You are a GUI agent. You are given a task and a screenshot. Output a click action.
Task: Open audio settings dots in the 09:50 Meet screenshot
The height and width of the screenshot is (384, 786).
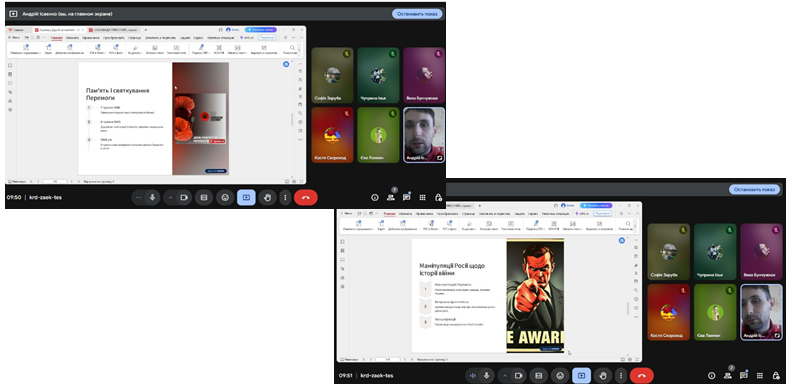click(139, 198)
